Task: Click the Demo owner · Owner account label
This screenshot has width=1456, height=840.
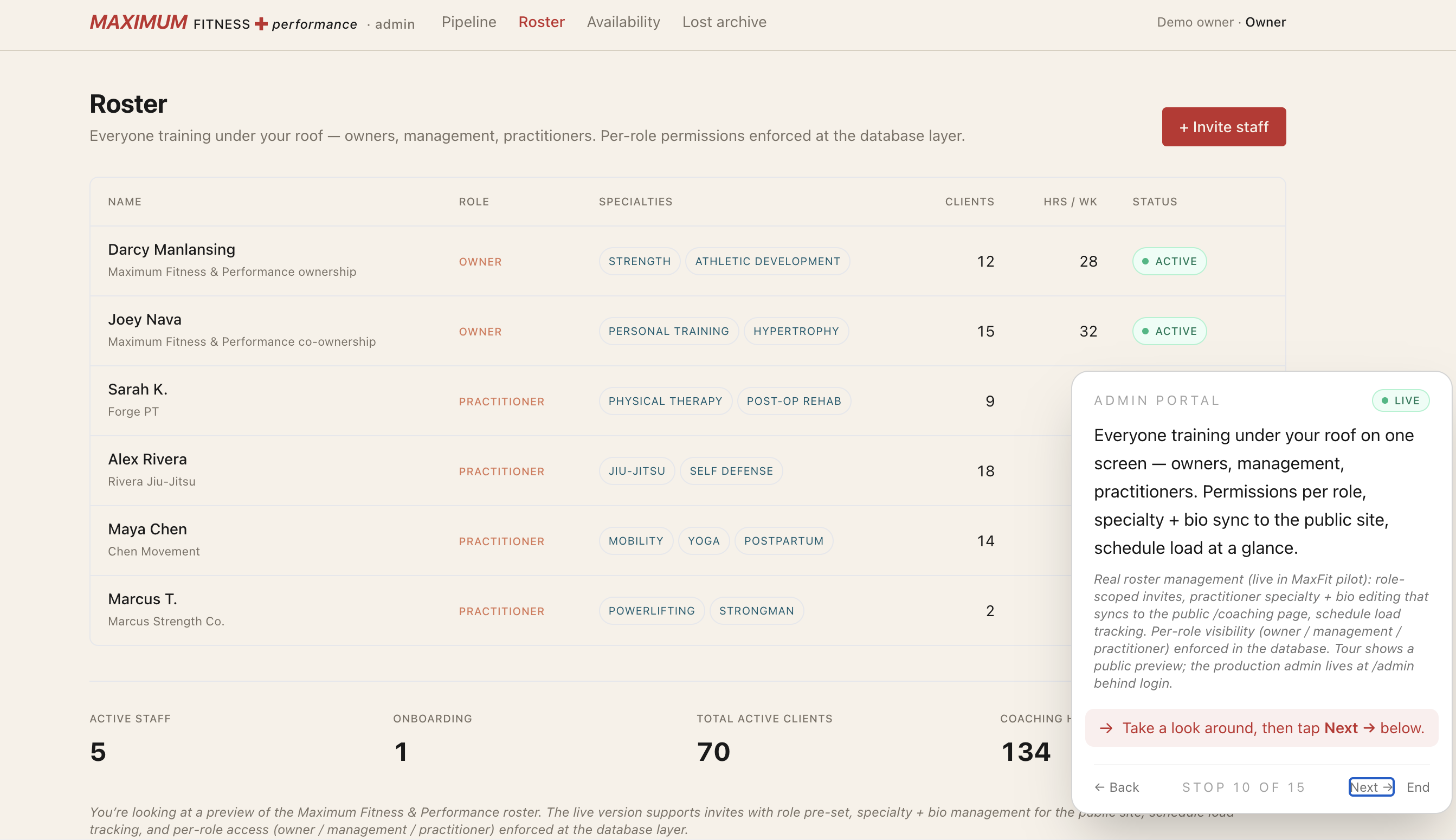Action: tap(1221, 22)
